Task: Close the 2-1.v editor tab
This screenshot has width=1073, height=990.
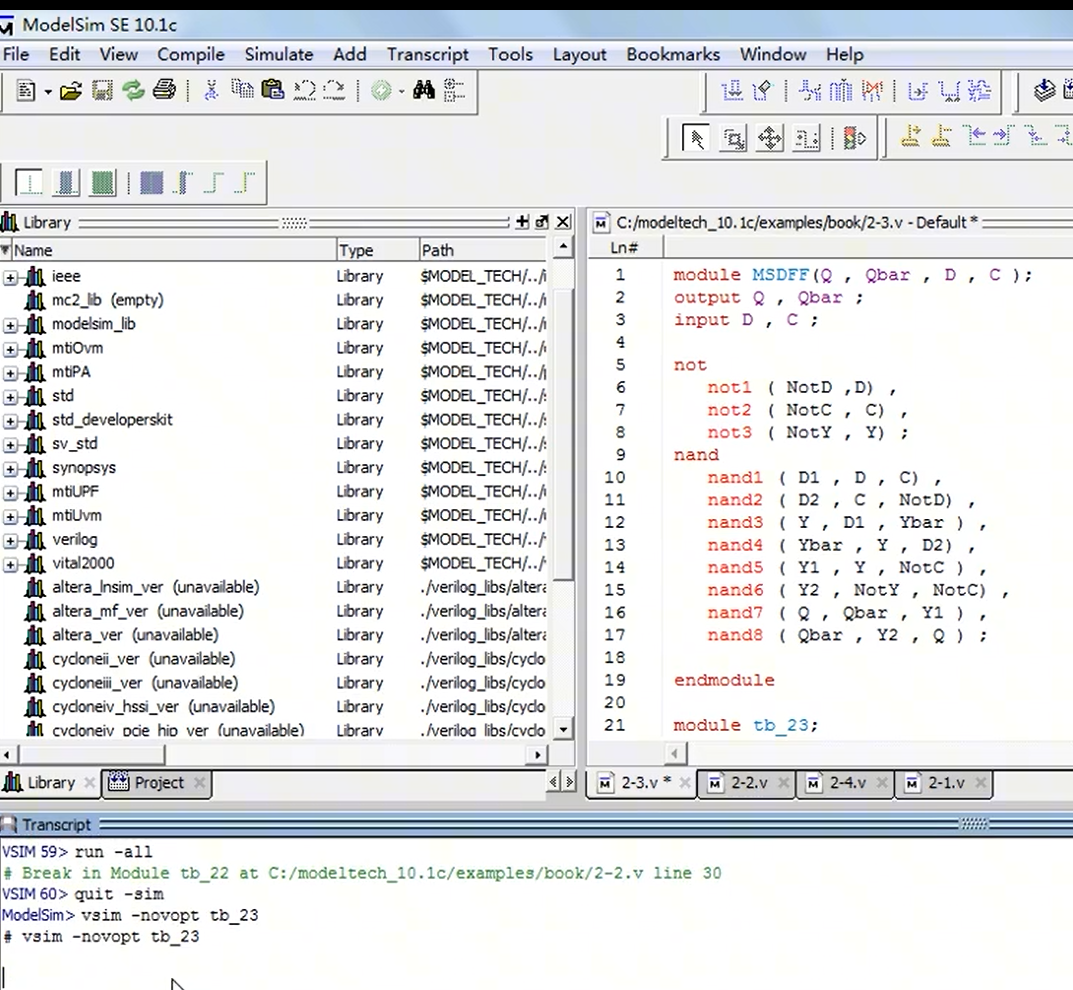Action: click(981, 783)
